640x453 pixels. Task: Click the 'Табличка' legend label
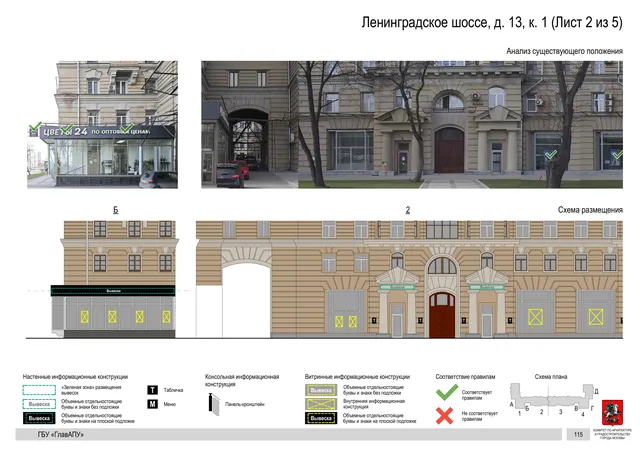pos(173,390)
